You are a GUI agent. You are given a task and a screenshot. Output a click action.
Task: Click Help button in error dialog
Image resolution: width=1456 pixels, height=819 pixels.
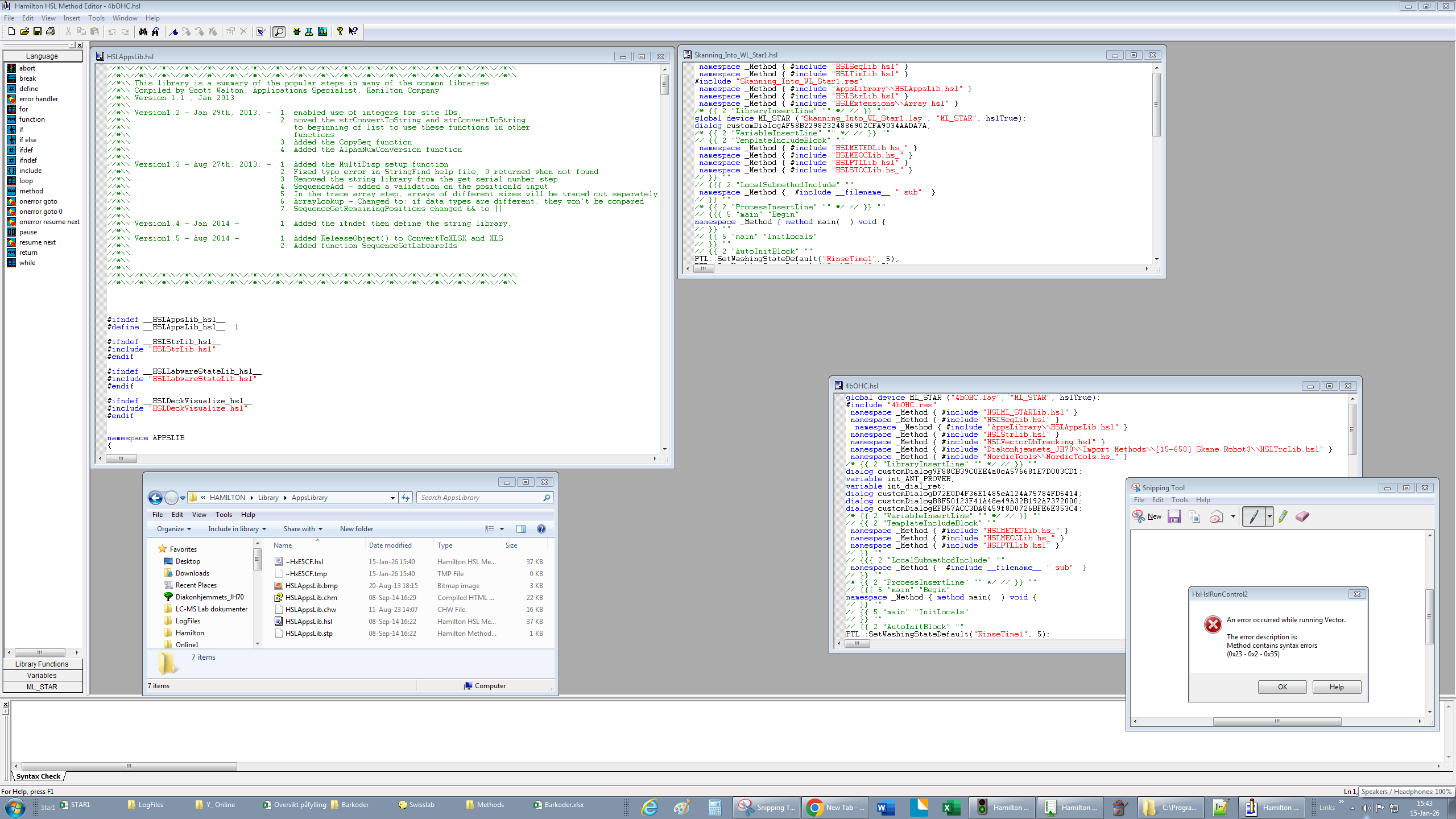pos(1336,687)
